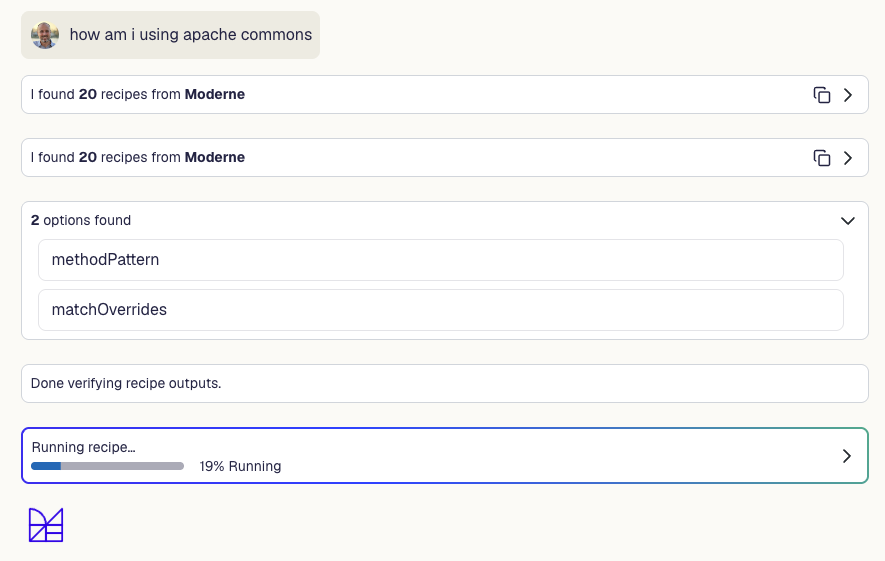Click the Moderne logo icon
This screenshot has height=561, width=885.
[x=46, y=525]
